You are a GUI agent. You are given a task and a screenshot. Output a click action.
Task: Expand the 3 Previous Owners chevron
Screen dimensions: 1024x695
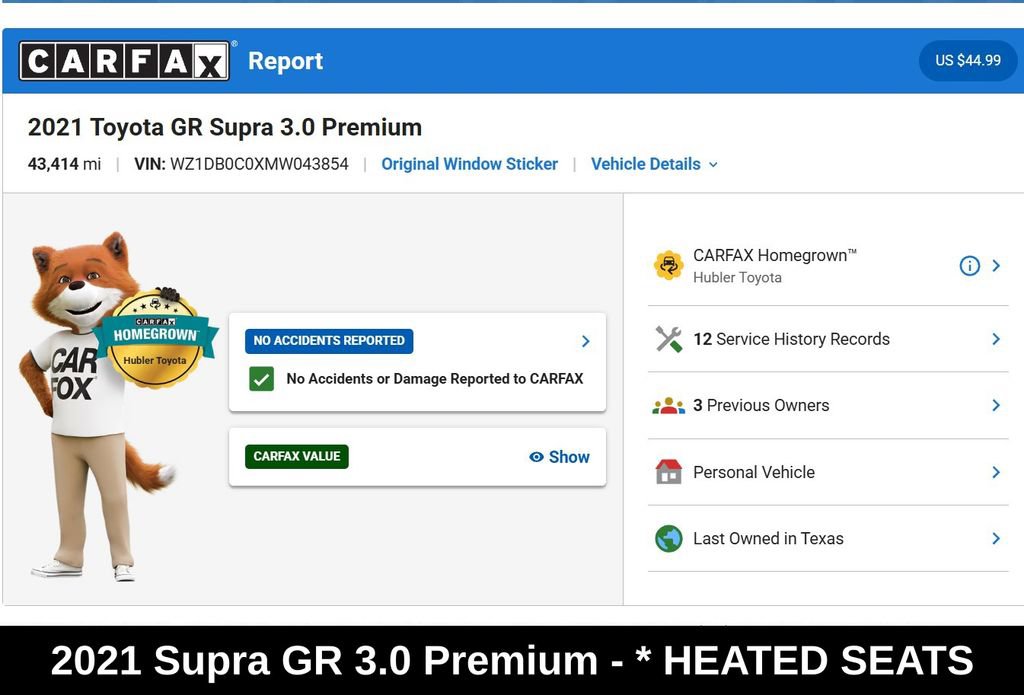tap(996, 405)
